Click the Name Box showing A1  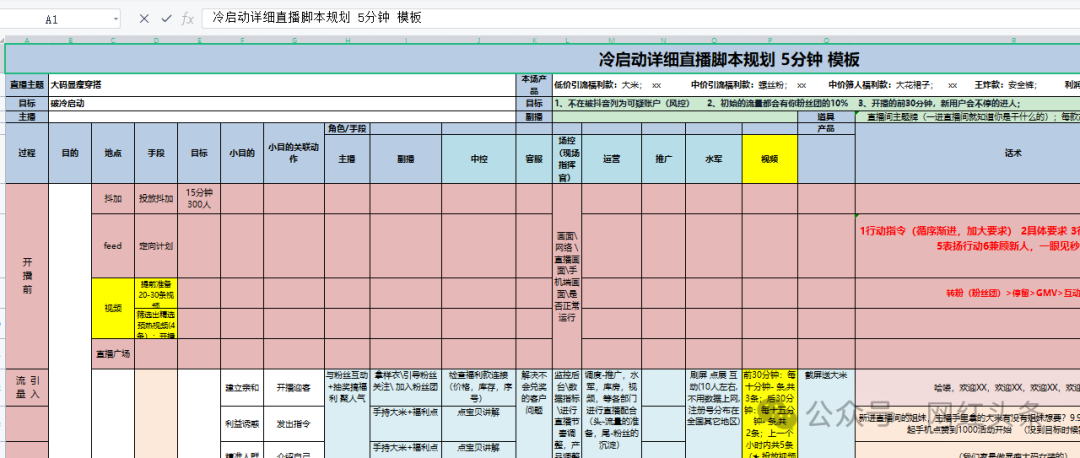click(52, 18)
